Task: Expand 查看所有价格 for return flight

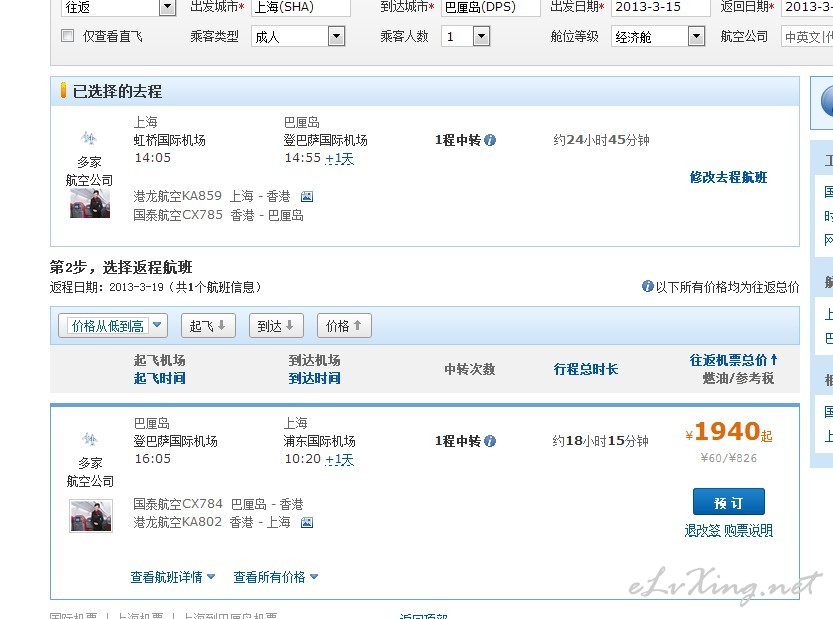Action: point(276,577)
